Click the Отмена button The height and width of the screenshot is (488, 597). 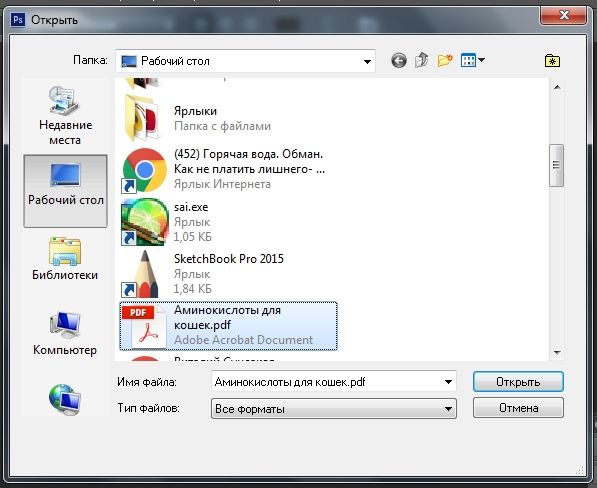[518, 408]
